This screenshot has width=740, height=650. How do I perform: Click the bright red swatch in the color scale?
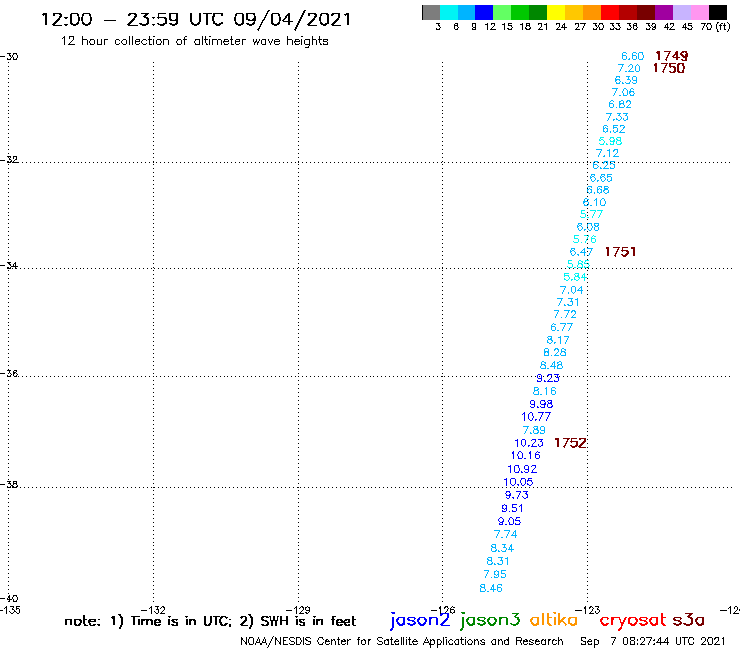[610, 12]
